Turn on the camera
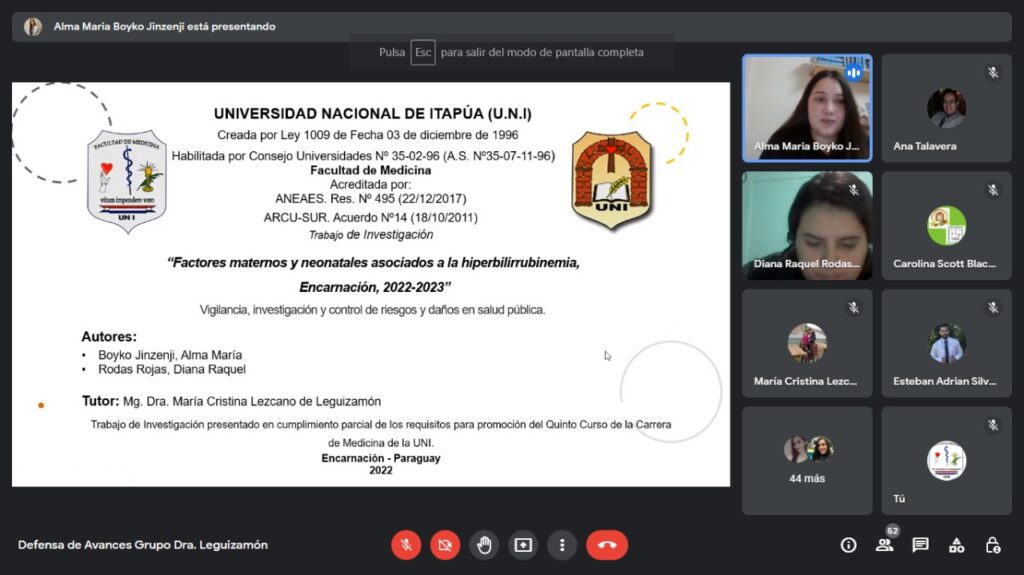The height and width of the screenshot is (575, 1024). pos(445,545)
